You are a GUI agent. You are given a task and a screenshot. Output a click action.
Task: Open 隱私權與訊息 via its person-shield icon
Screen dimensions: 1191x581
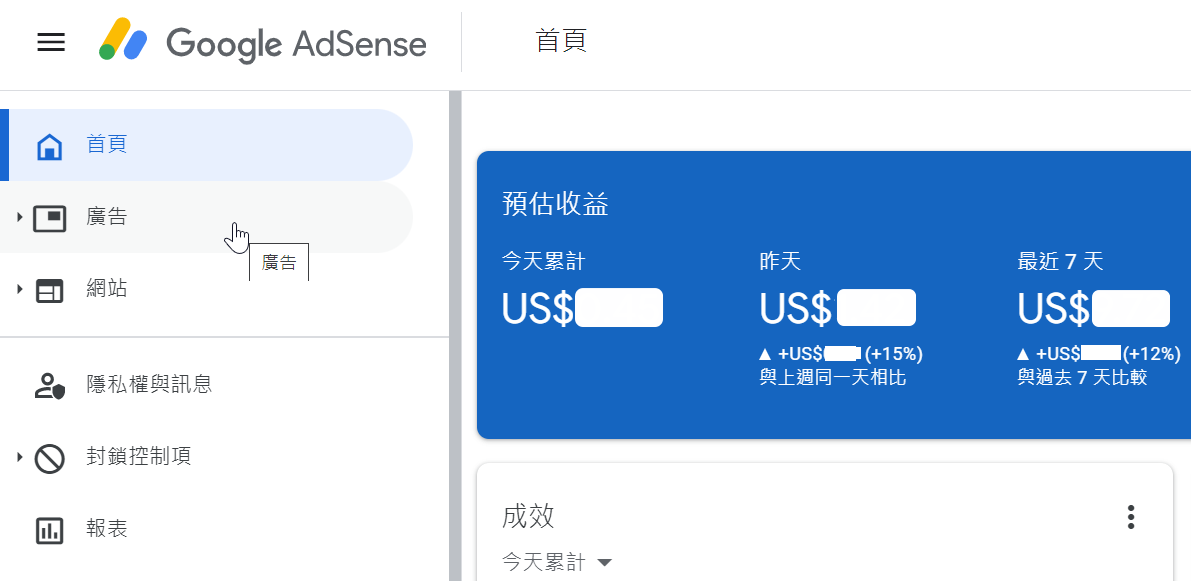click(50, 385)
